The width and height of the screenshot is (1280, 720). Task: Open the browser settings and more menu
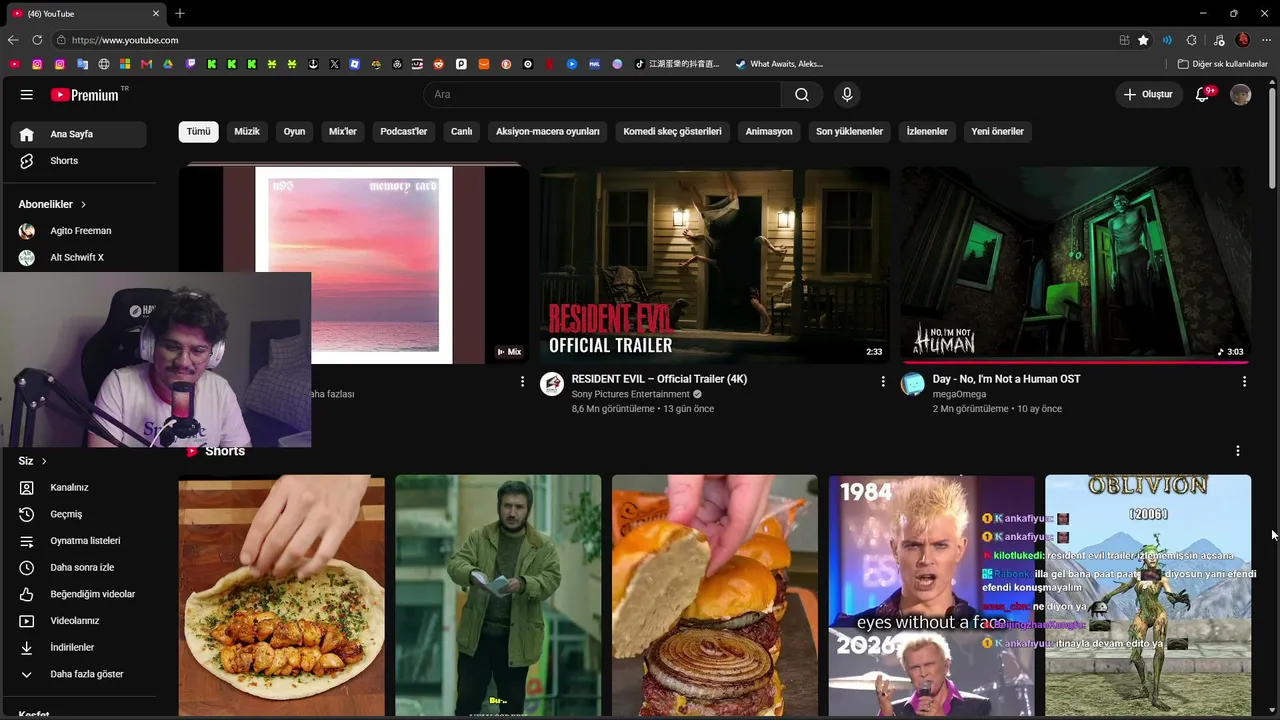(x=1267, y=40)
